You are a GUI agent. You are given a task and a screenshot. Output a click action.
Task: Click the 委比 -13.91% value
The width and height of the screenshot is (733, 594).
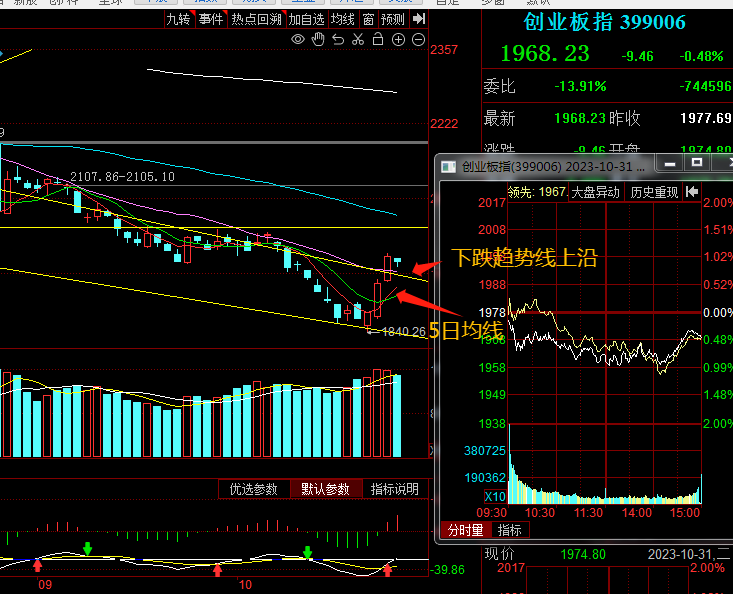(580, 86)
